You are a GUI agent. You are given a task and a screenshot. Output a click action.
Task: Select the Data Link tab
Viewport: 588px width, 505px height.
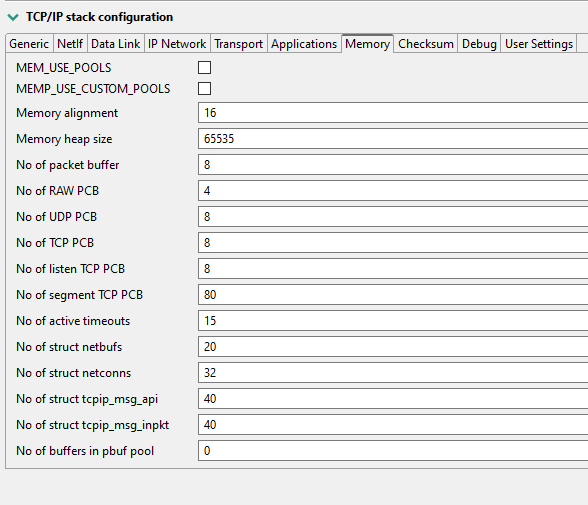[116, 44]
